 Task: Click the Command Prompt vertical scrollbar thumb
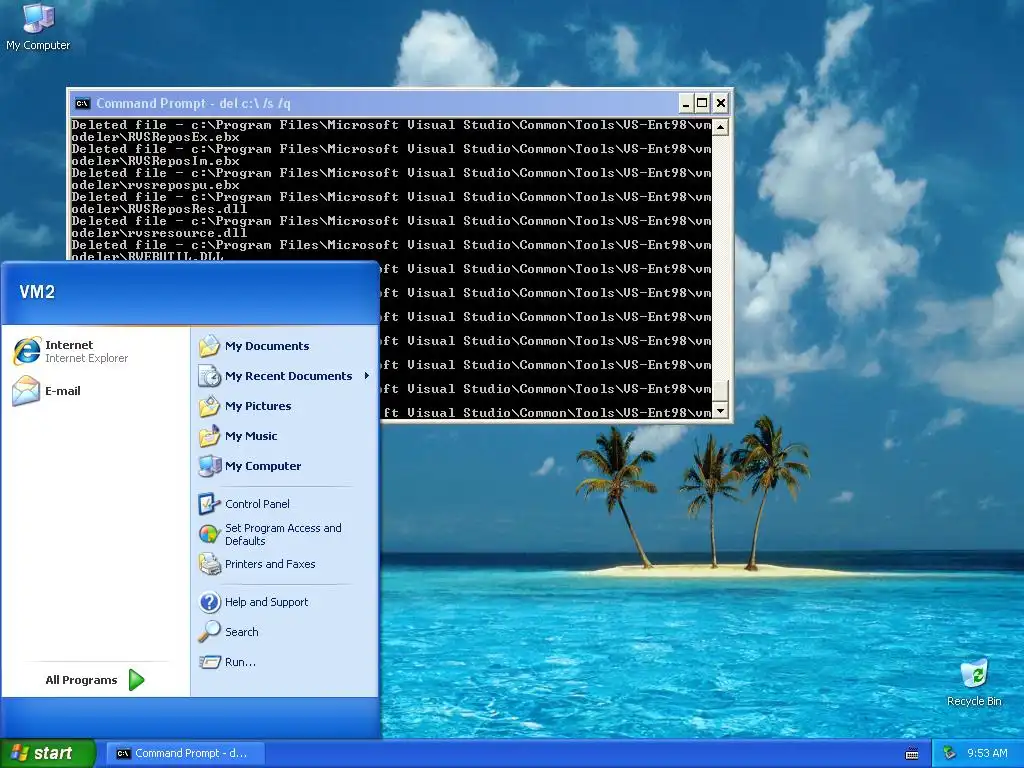720,391
